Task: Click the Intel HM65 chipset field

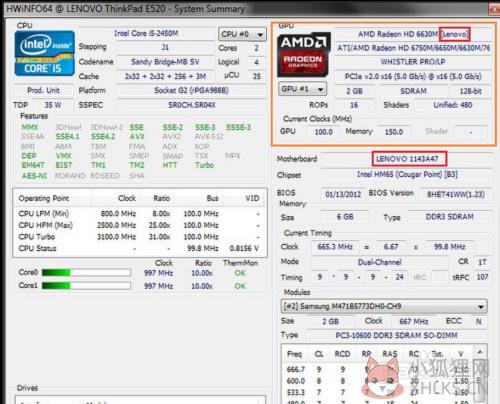Action: 407,174
